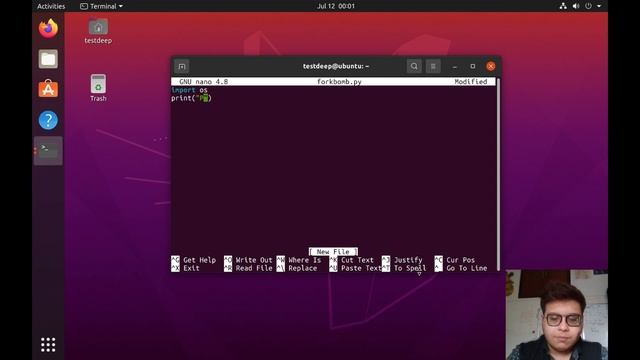Open the Files manager in dock

pyautogui.click(x=48, y=59)
